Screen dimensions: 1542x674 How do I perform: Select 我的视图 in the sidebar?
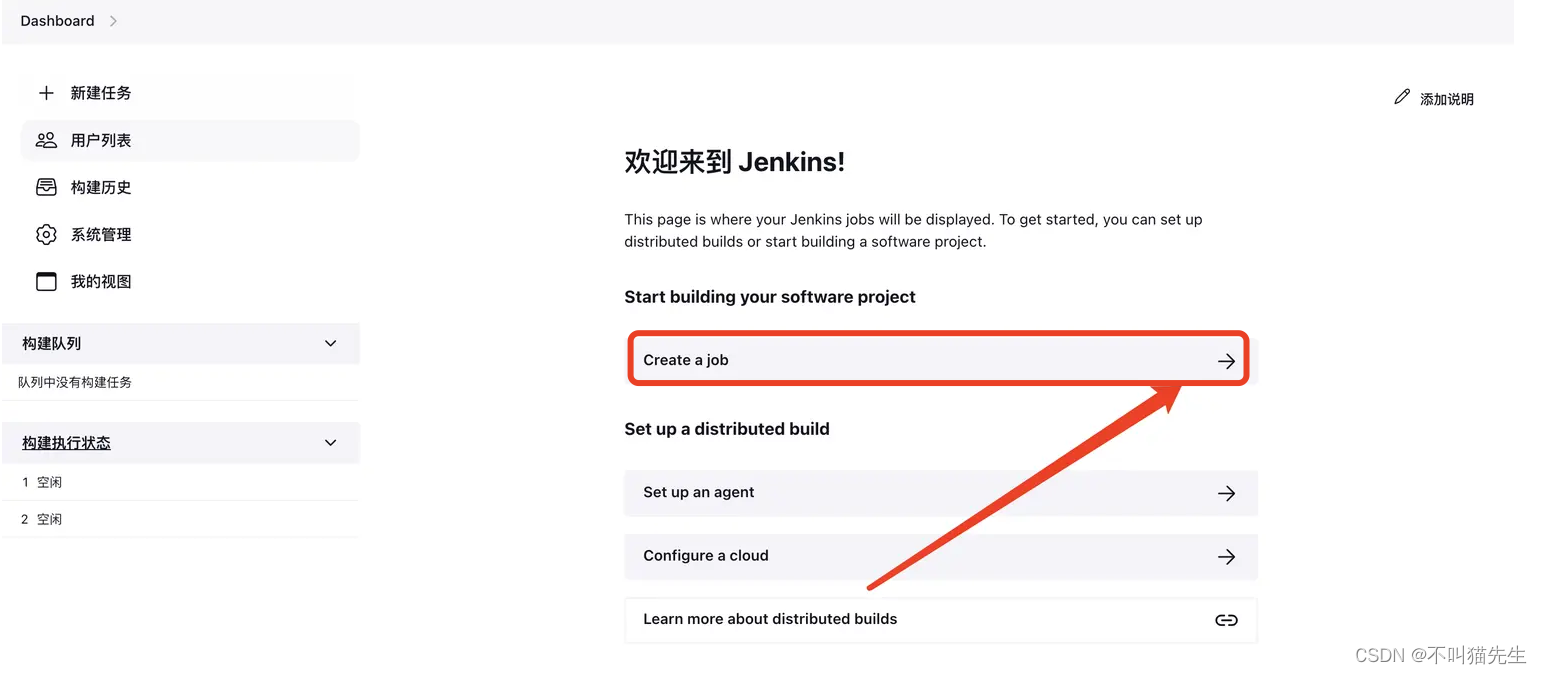tap(101, 281)
